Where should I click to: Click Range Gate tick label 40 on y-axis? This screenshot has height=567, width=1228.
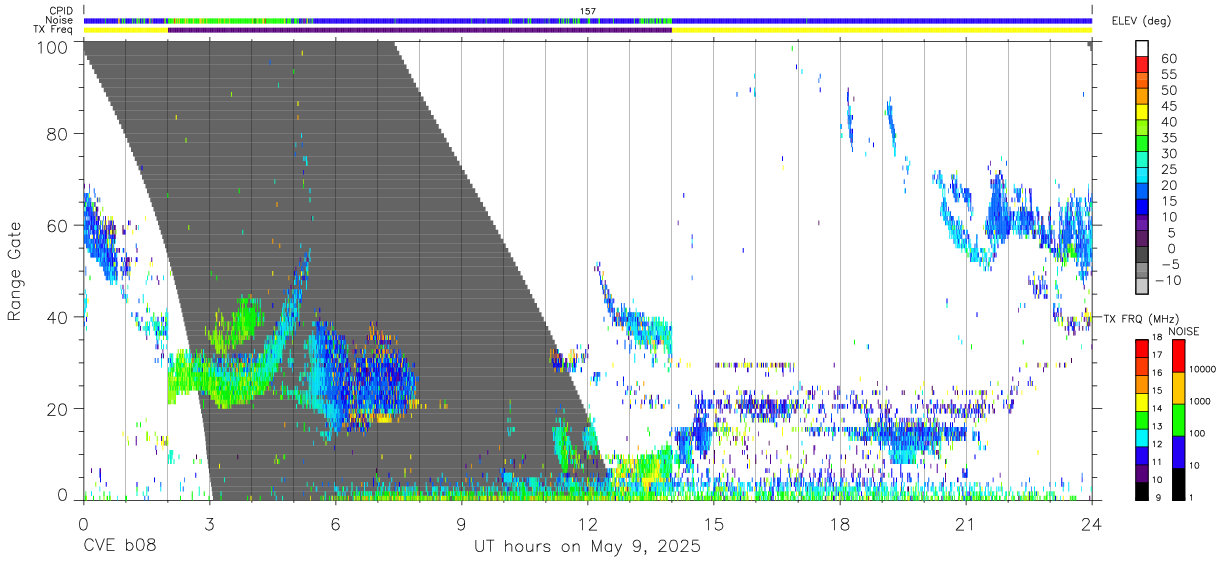(58, 317)
